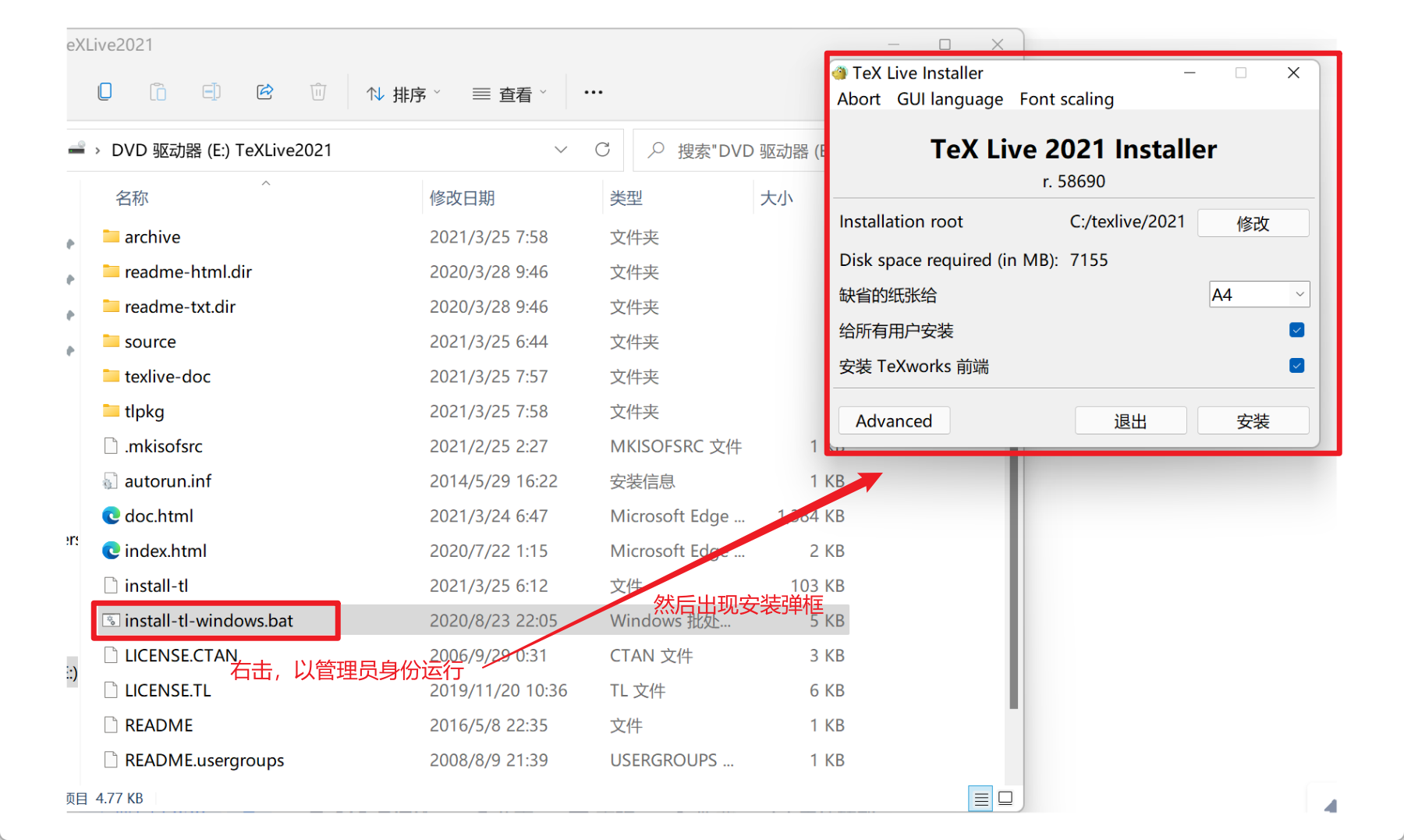The image size is (1404, 840).
Task: Click the paste icon in Explorer toolbar
Action: tap(158, 92)
